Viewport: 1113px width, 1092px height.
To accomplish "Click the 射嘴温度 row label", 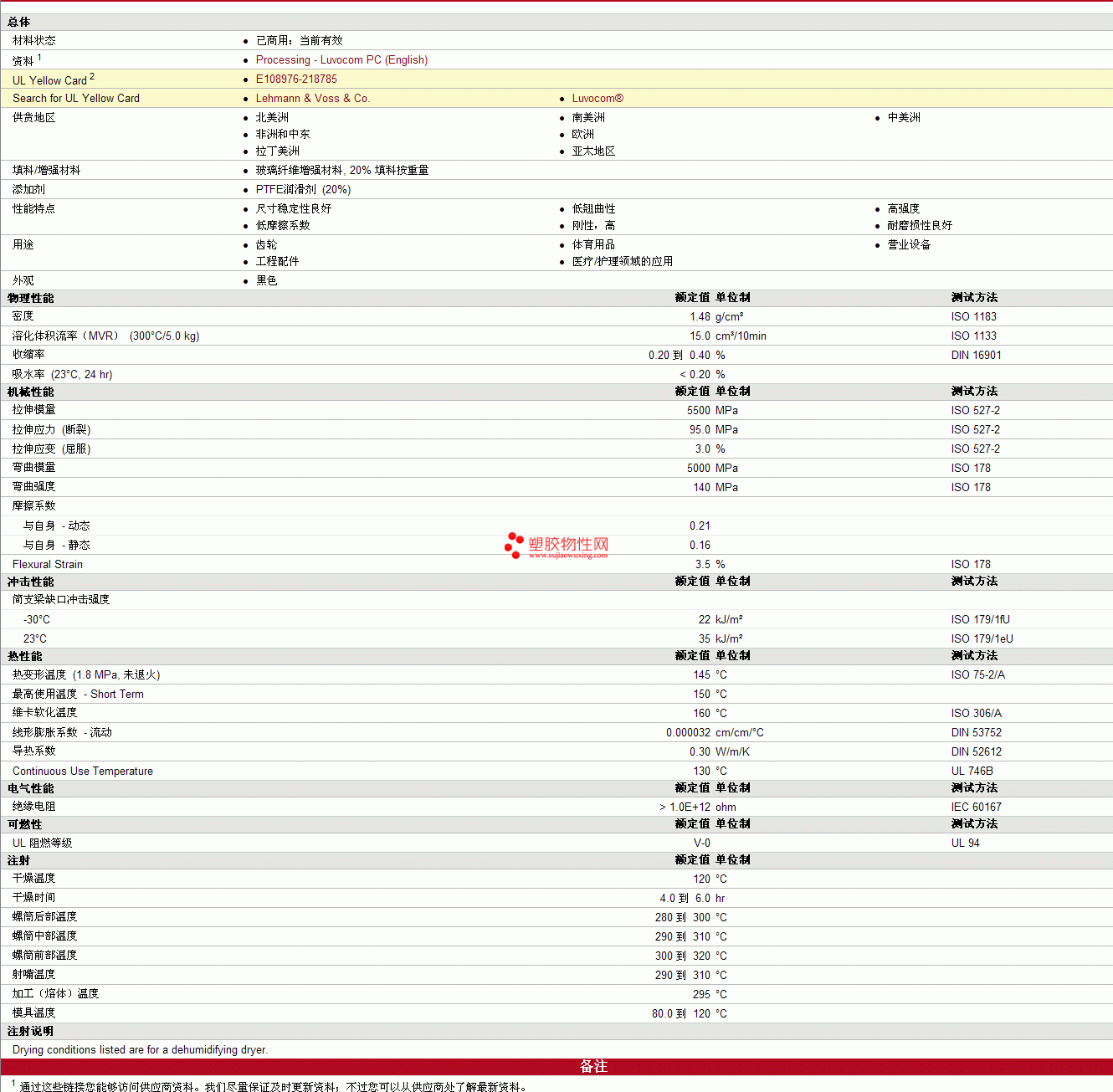I will coord(34,975).
